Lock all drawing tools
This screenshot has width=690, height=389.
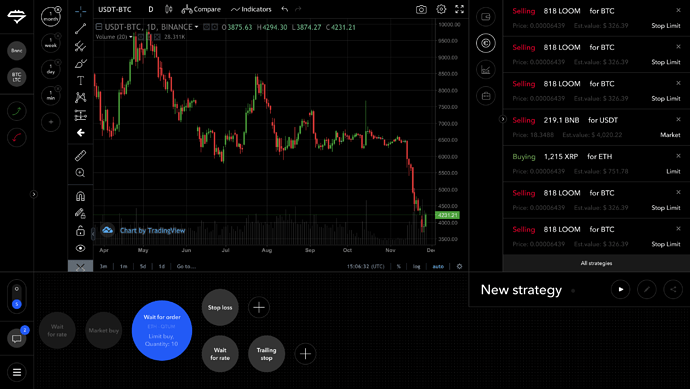pos(81,231)
